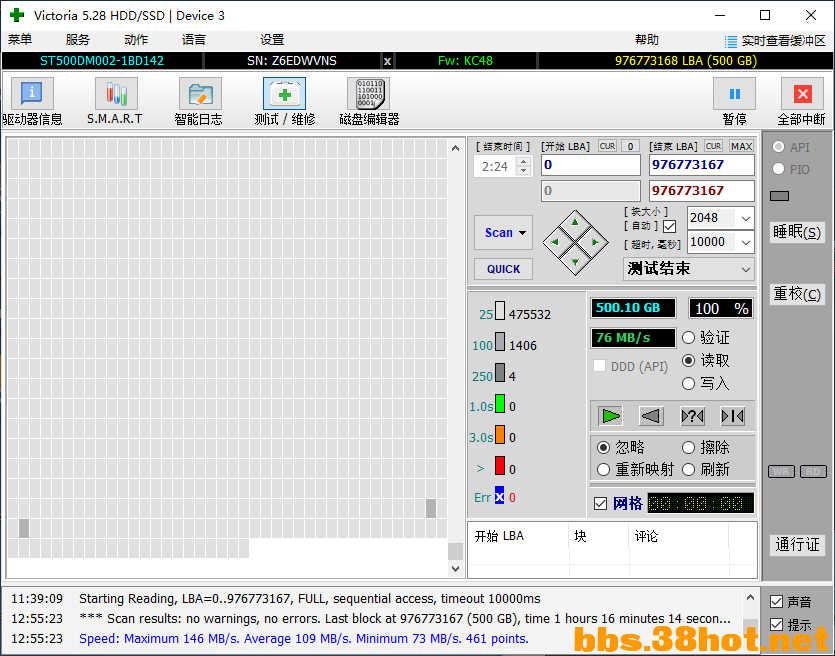Select the ignore (忽略) errors radio
The height and width of the screenshot is (656, 835).
coord(603,447)
